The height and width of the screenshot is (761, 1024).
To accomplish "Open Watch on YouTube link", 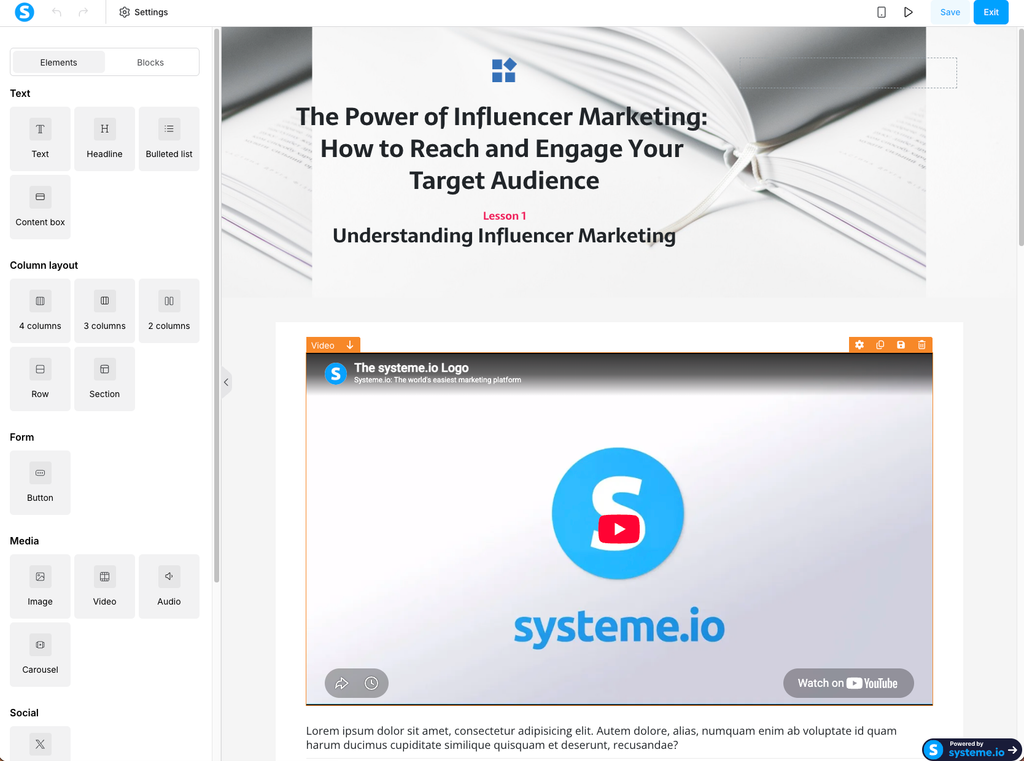I will coord(848,683).
